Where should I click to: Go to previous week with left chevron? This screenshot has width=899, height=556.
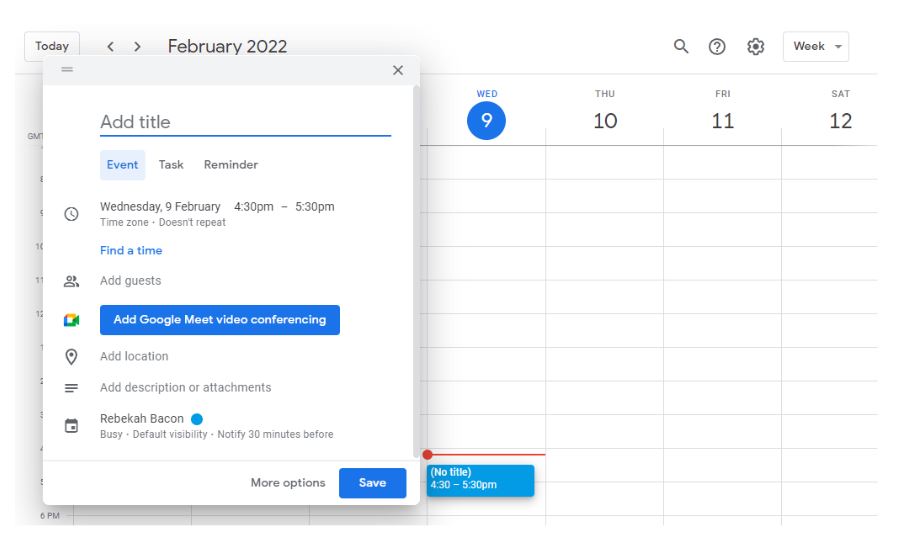110,46
